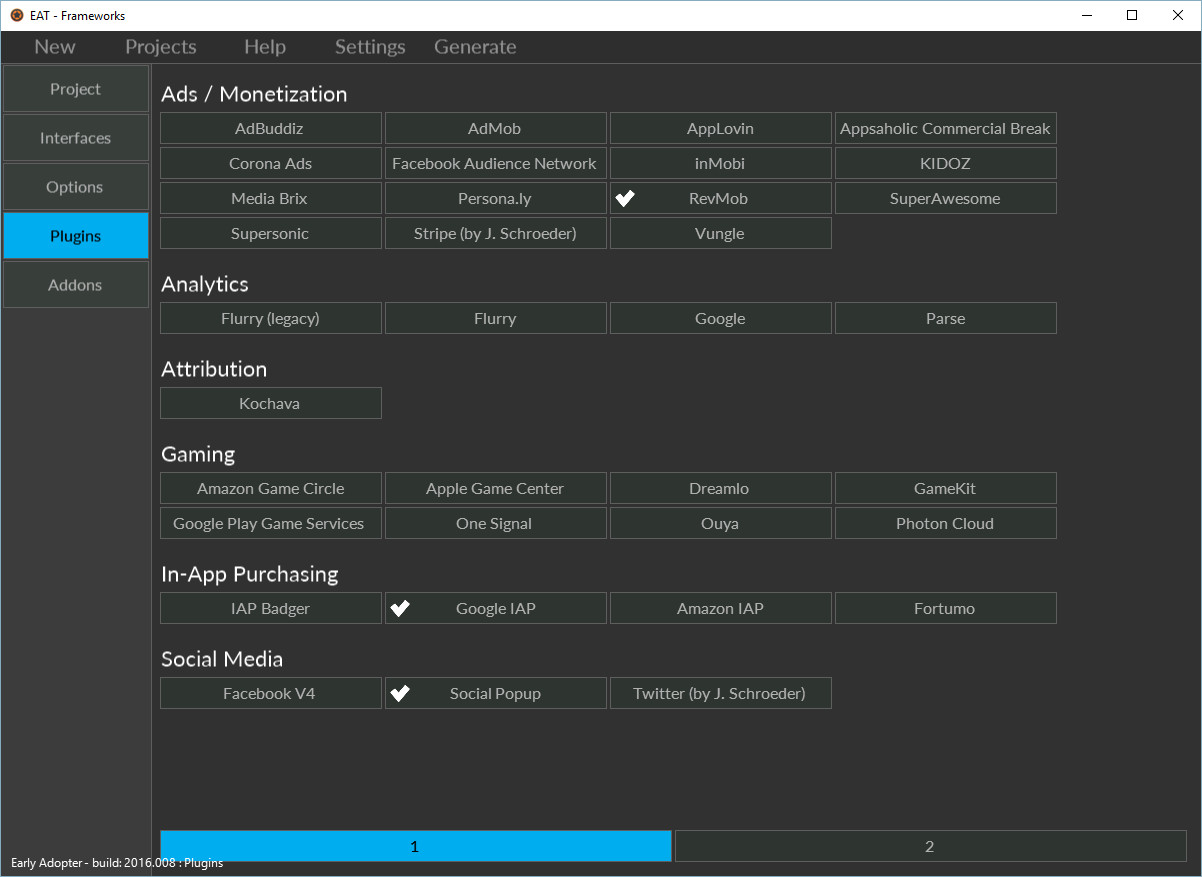Select the Parse analytics plugin
This screenshot has height=877, width=1202.
pyautogui.click(x=945, y=318)
